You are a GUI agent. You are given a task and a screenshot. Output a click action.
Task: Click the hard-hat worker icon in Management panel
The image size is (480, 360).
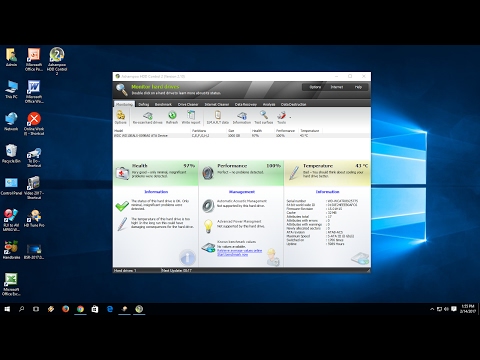point(273,257)
